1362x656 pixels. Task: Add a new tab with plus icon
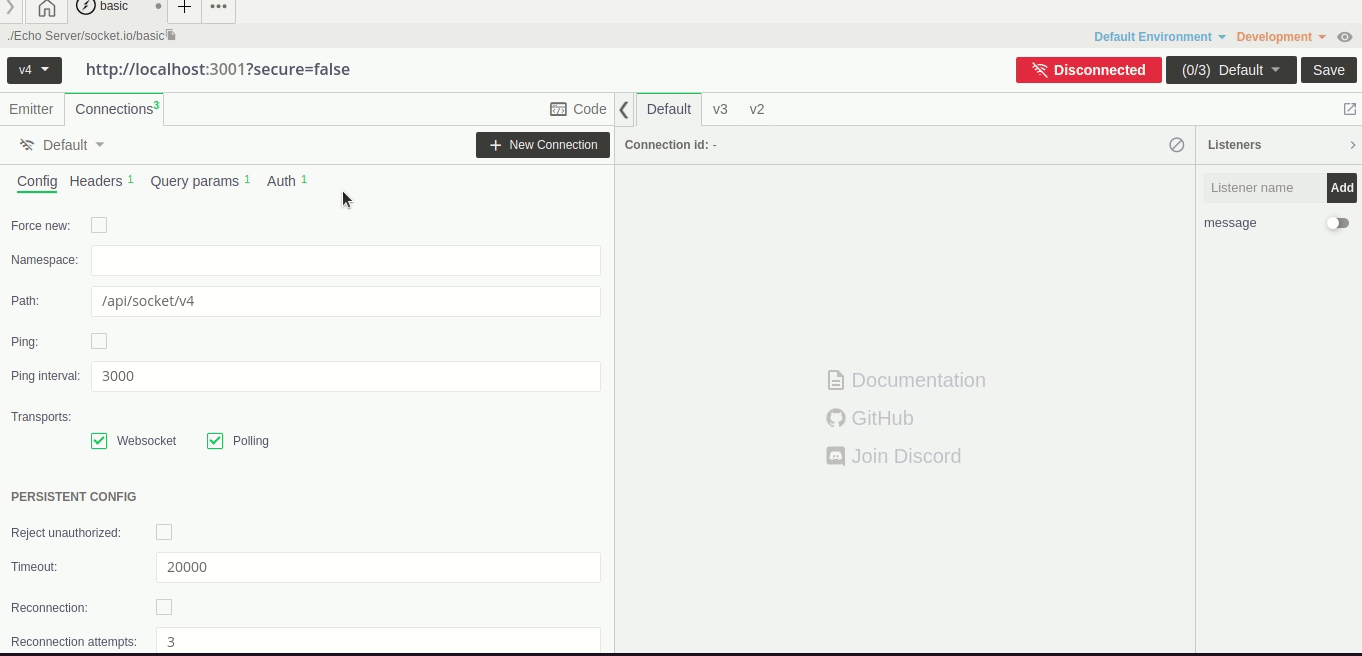pyautogui.click(x=184, y=7)
